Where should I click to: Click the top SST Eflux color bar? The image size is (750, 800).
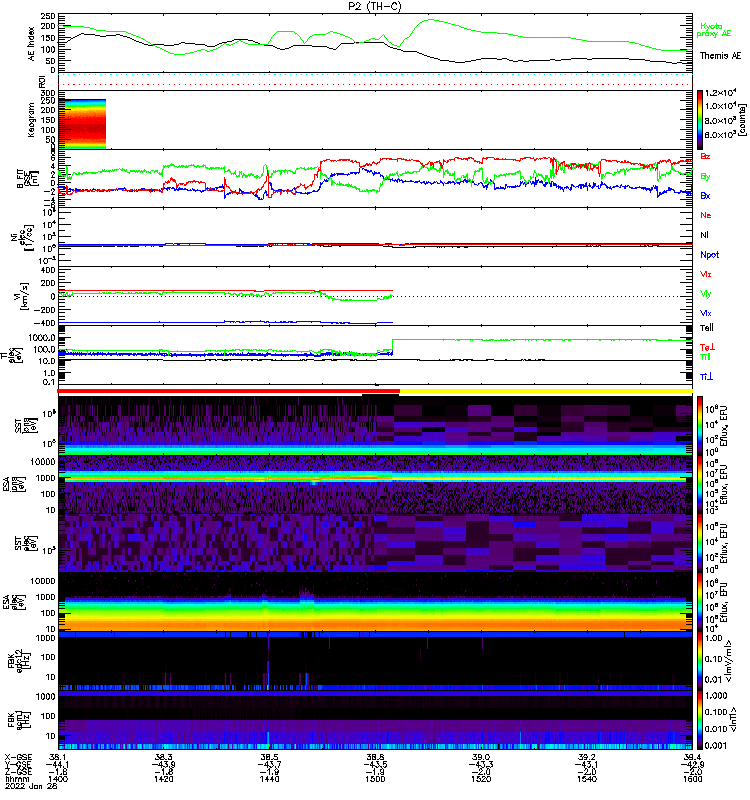tap(701, 422)
